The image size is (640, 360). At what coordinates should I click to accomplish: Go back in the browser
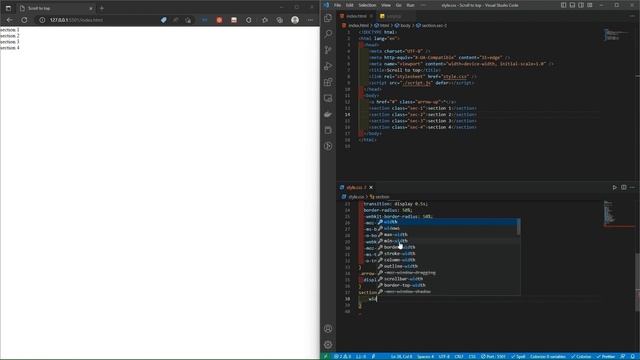pyautogui.click(x=9, y=20)
